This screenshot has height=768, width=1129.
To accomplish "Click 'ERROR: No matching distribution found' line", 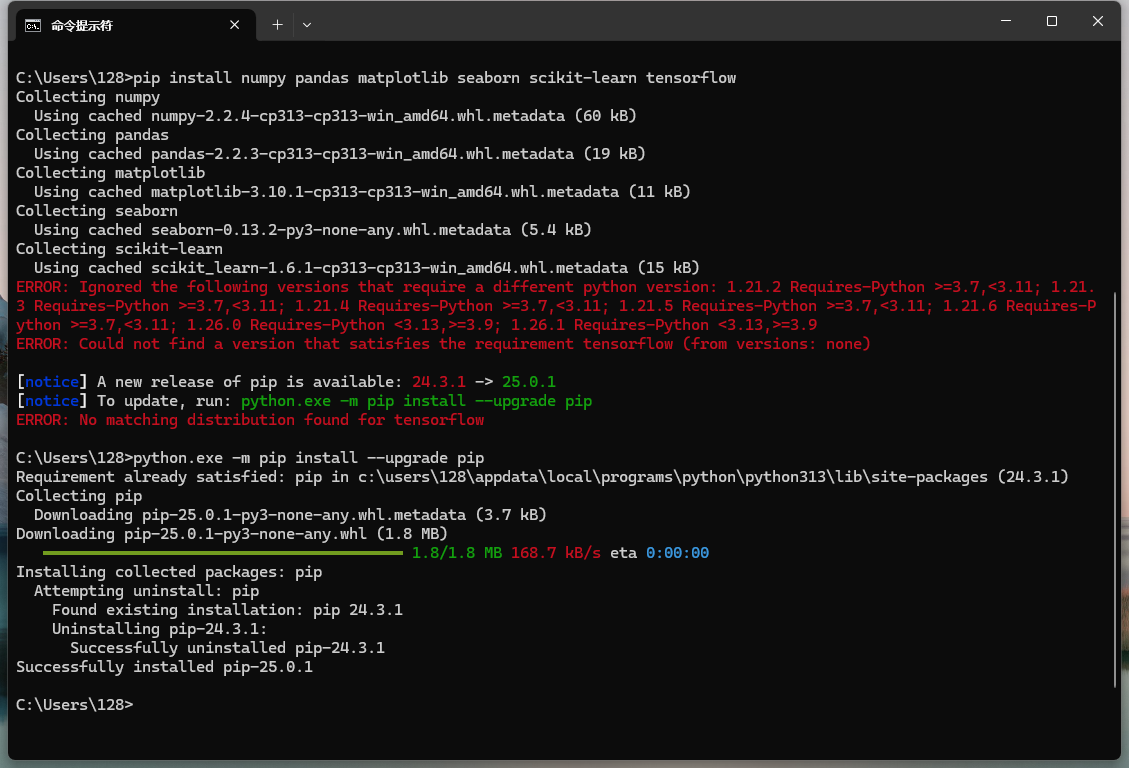I will click(250, 420).
